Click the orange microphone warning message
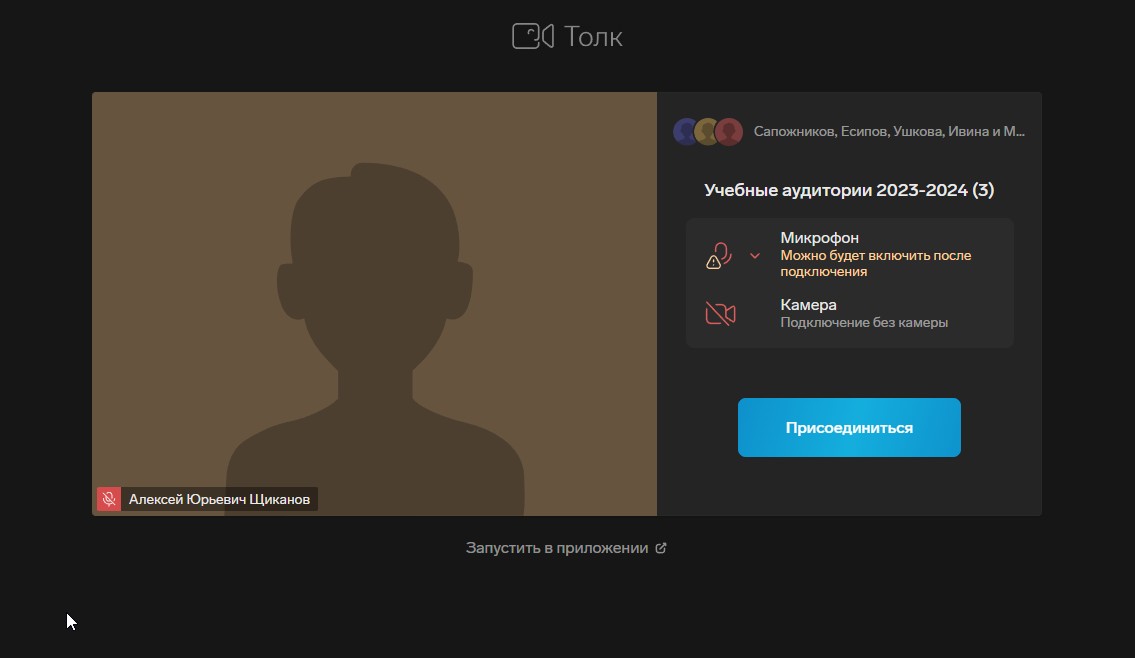Screen dimensions: 1135x658 tap(875, 263)
